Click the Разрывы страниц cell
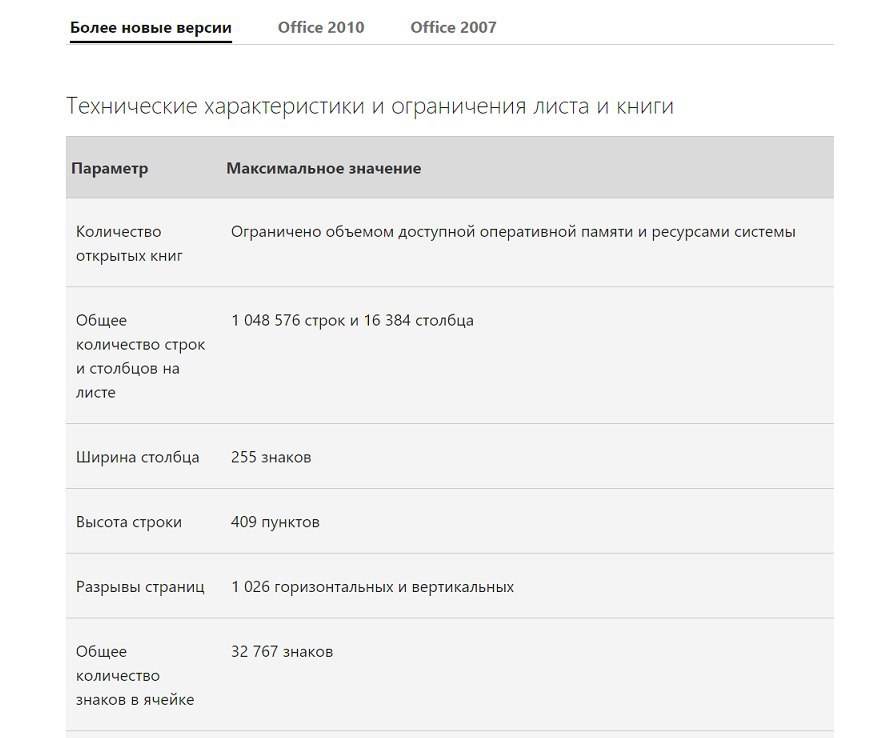This screenshot has width=895, height=738. pos(140,587)
